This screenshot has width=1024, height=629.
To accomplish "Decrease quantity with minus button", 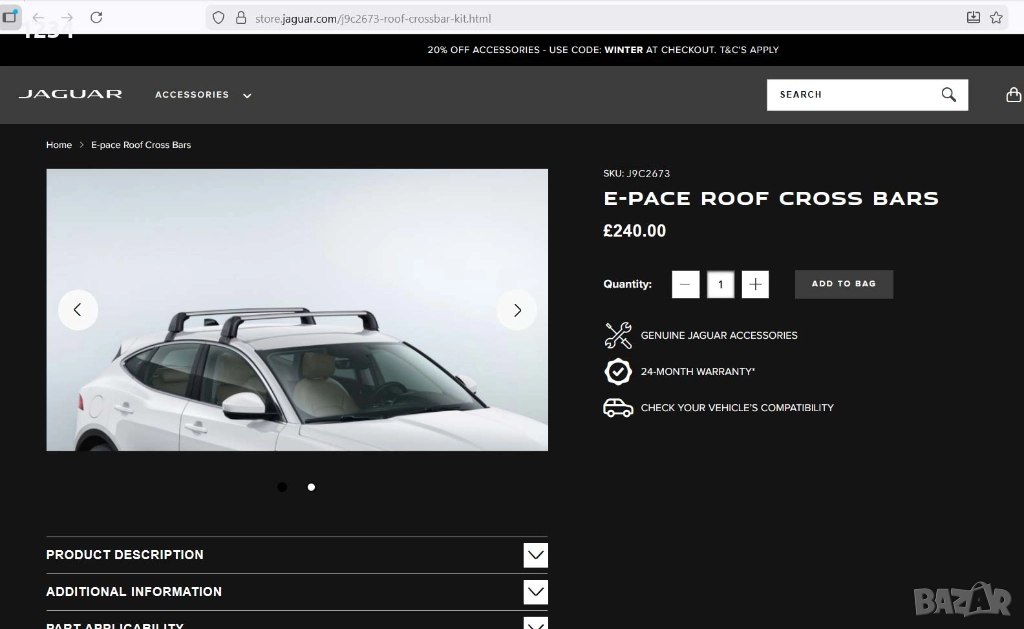I will point(686,284).
